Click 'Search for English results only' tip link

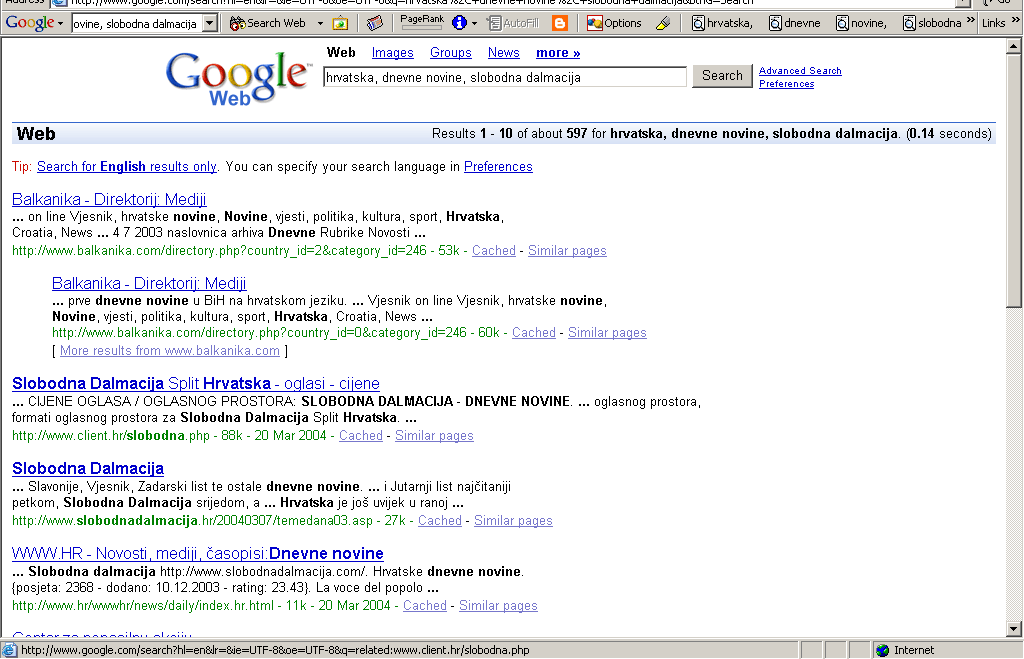(x=127, y=167)
